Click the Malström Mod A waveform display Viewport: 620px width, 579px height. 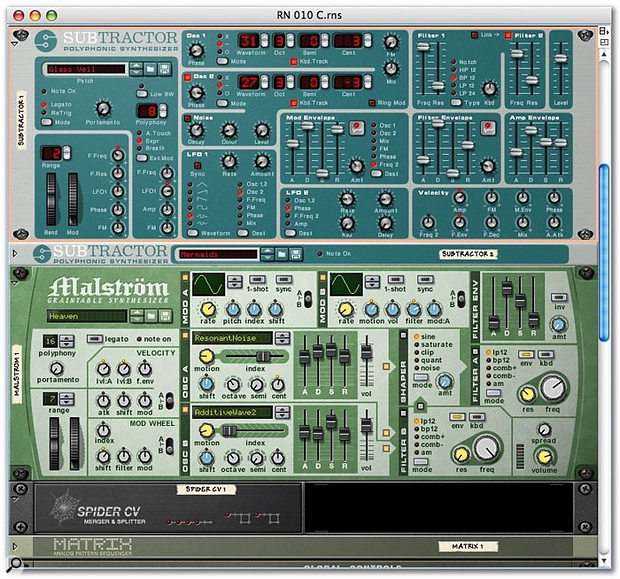(x=209, y=284)
